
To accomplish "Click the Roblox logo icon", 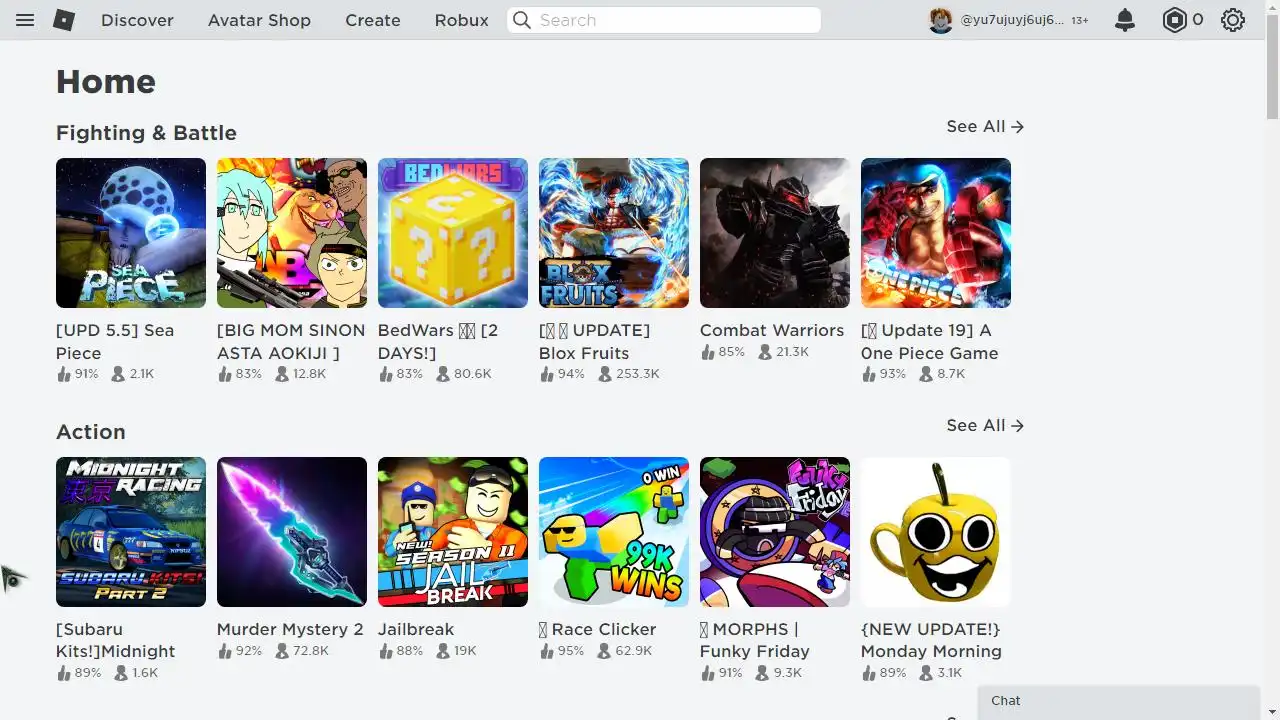I will [x=64, y=20].
